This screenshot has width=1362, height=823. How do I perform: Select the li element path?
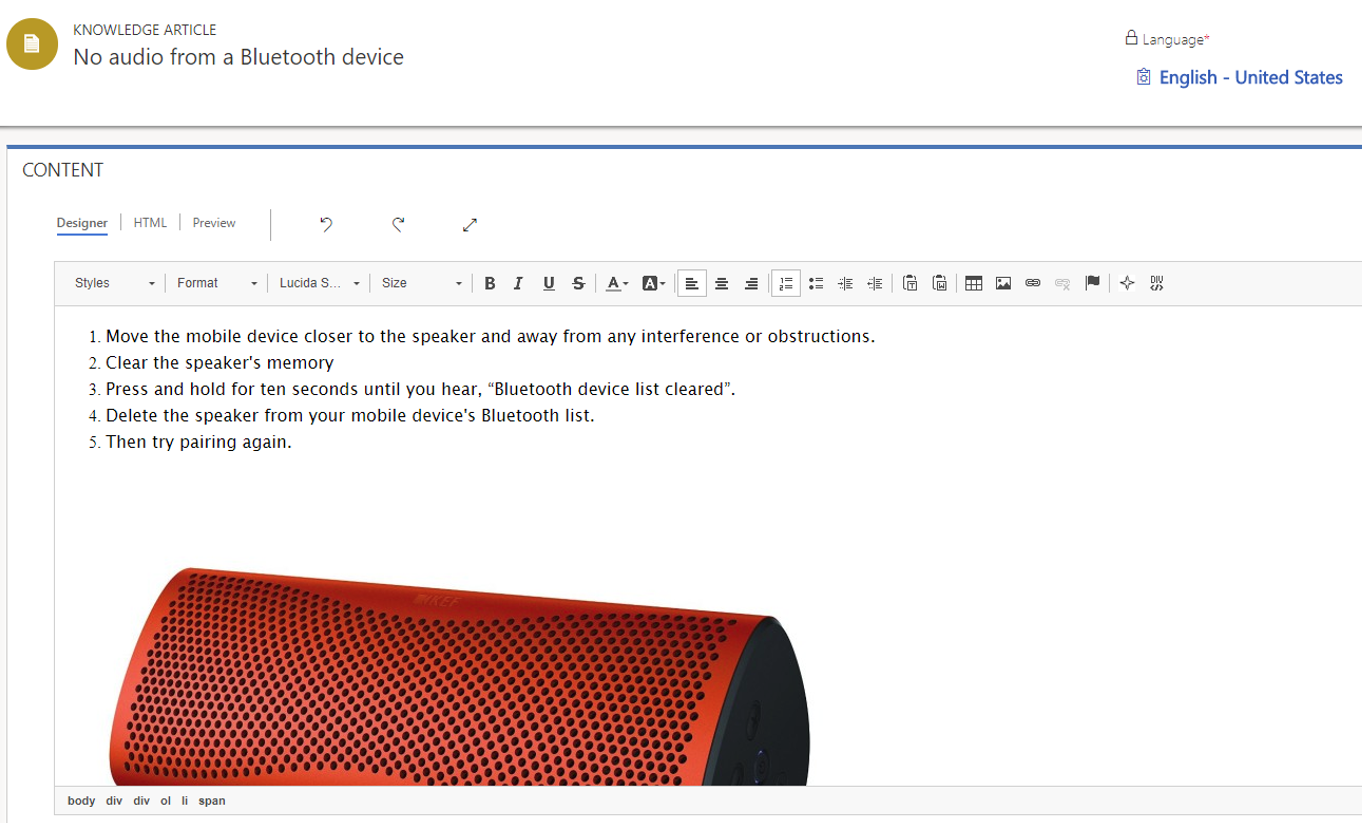pyautogui.click(x=185, y=801)
